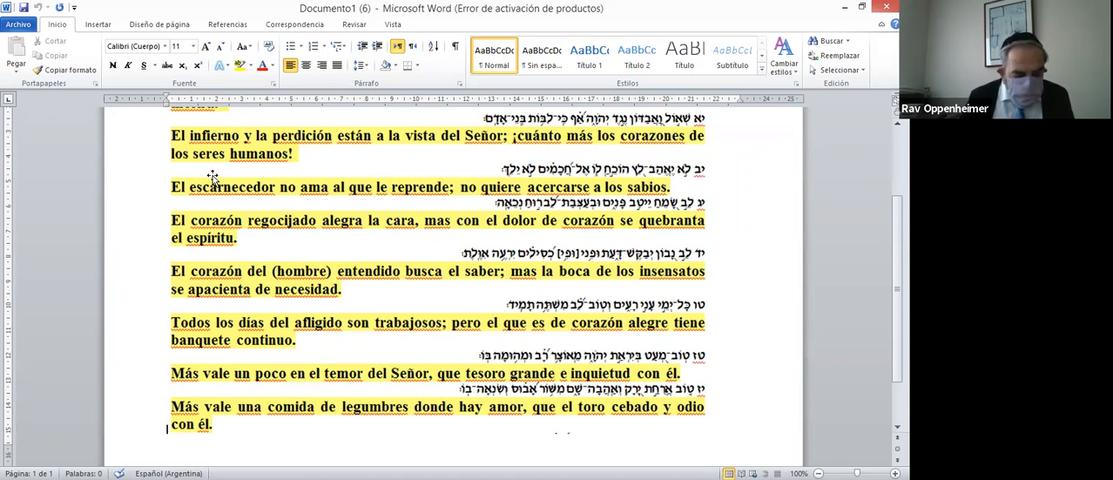
Task: Switch to Diseño de página tab
Action: 160,24
